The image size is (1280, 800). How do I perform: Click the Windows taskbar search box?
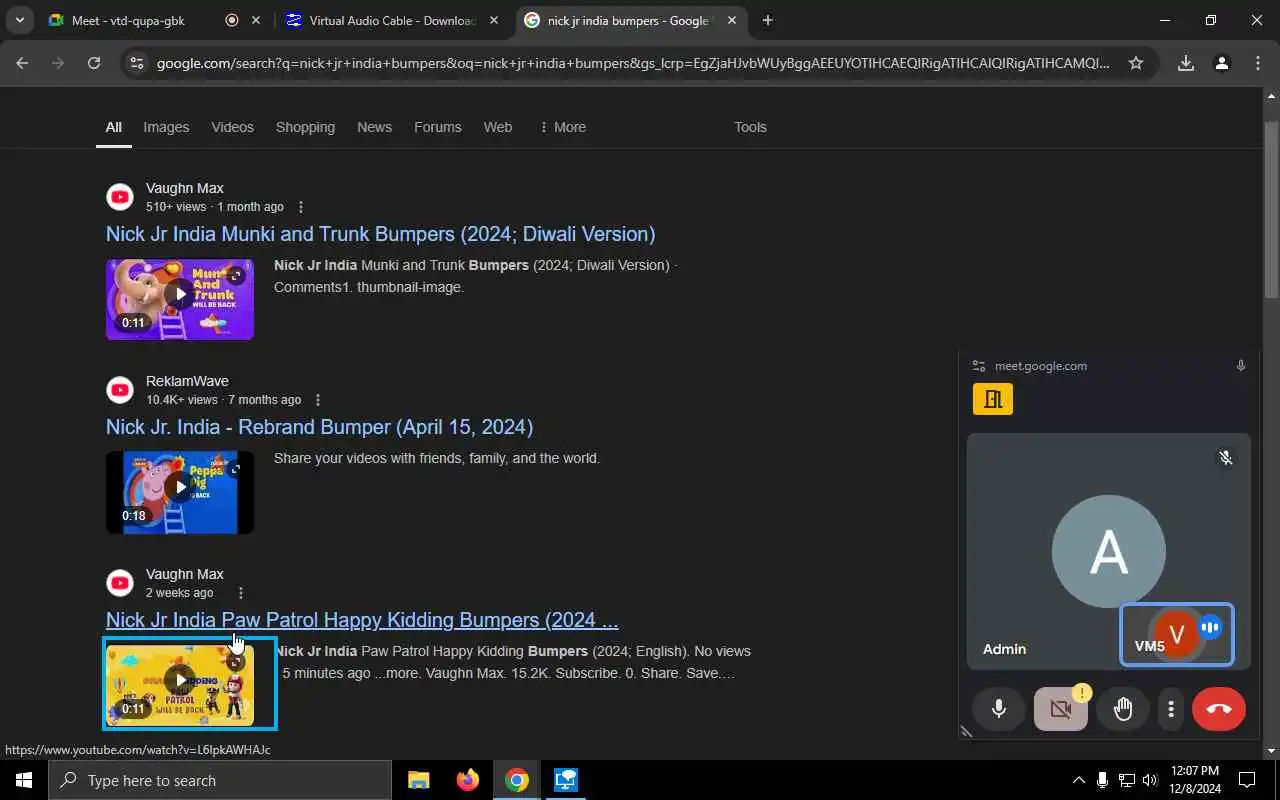[x=220, y=780]
